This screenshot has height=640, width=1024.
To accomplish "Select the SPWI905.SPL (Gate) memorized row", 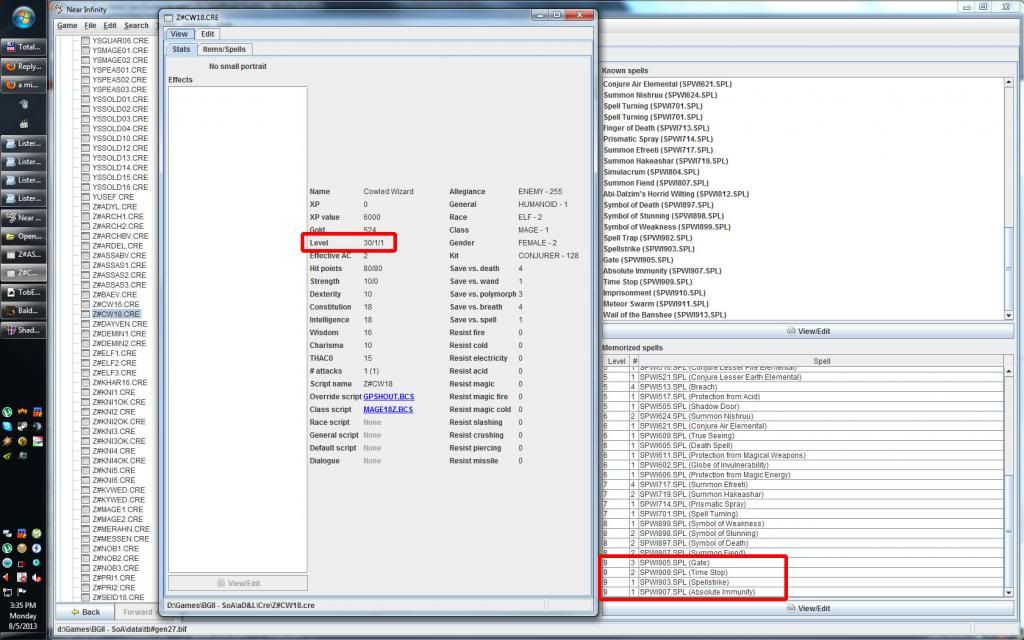I will click(x=690, y=563).
